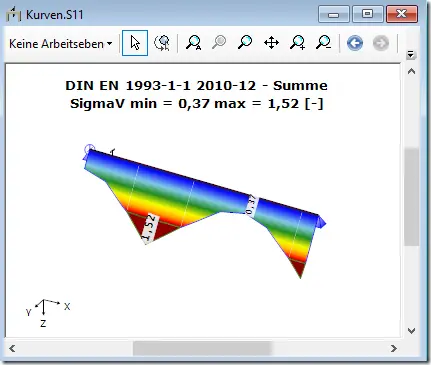Click the Kurven.S11 window title icon
The height and width of the screenshot is (365, 431).
[x=14, y=14]
